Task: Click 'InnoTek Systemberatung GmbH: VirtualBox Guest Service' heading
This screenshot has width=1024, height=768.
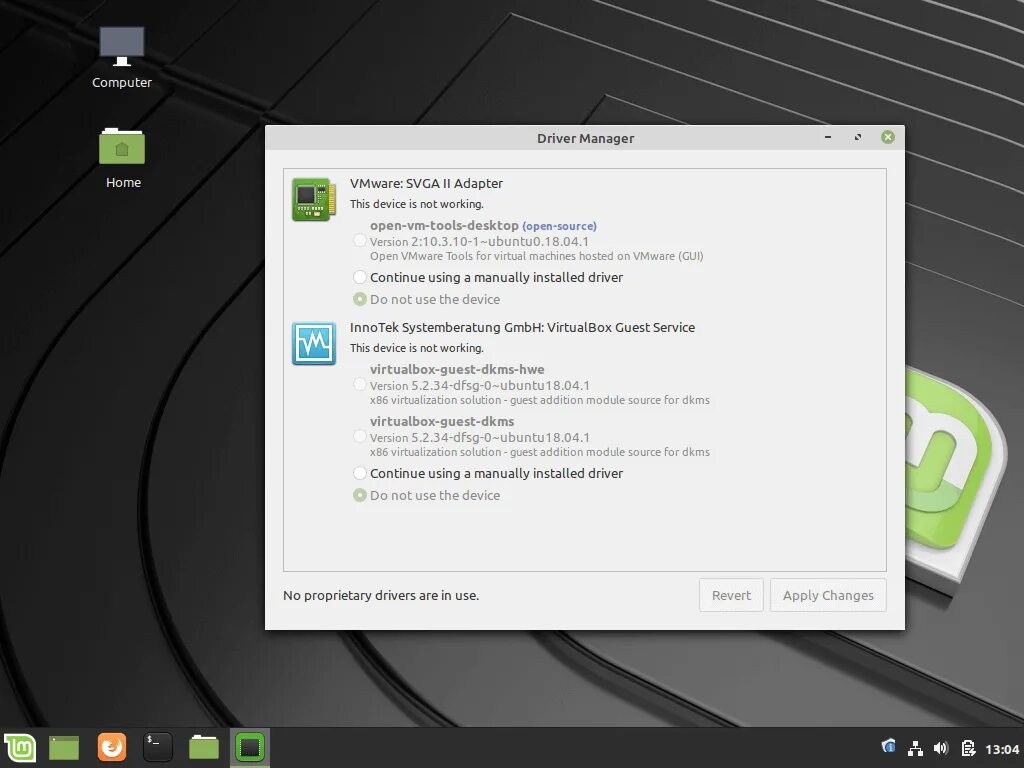Action: (522, 327)
